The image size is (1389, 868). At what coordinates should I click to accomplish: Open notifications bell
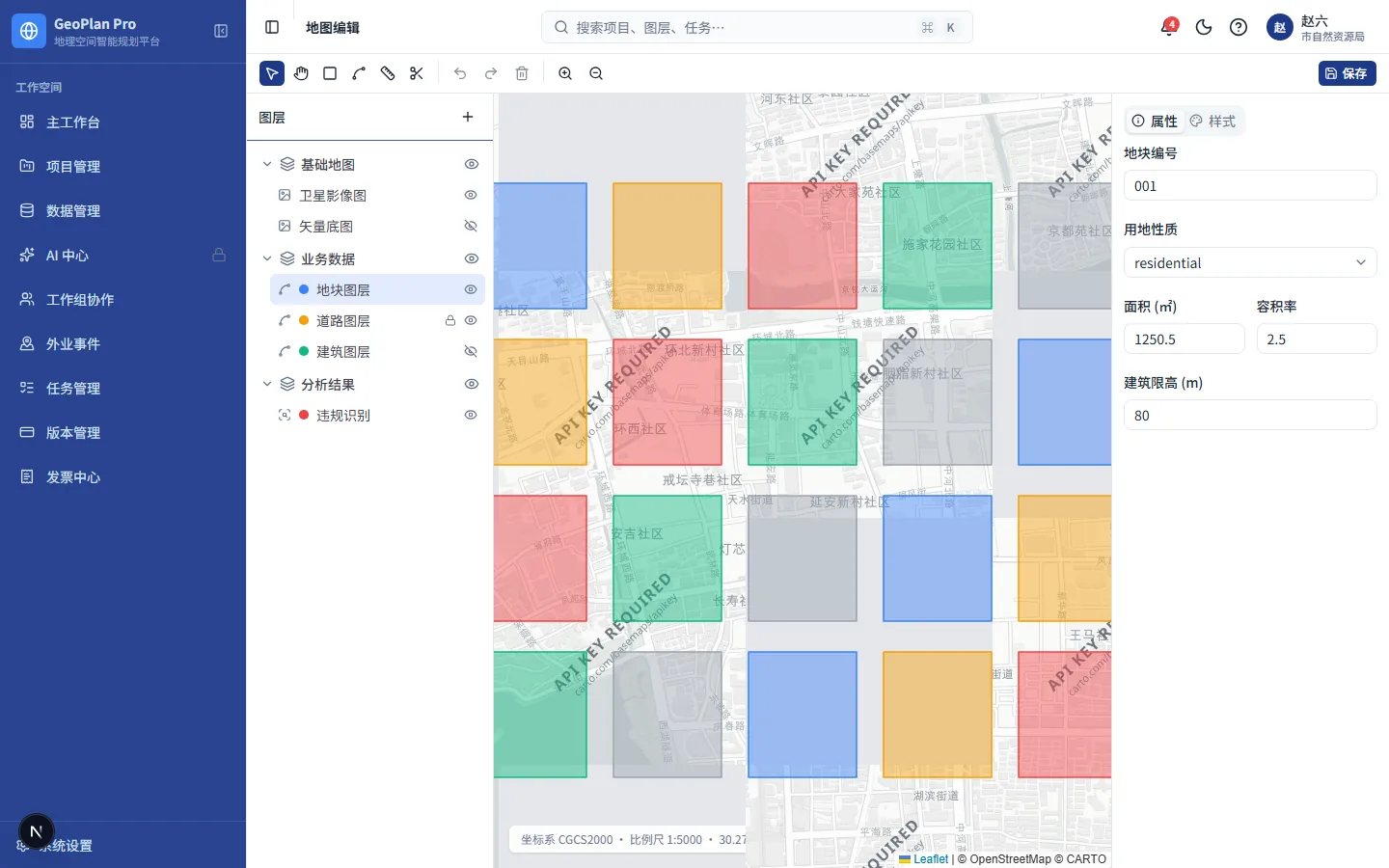click(x=1169, y=27)
